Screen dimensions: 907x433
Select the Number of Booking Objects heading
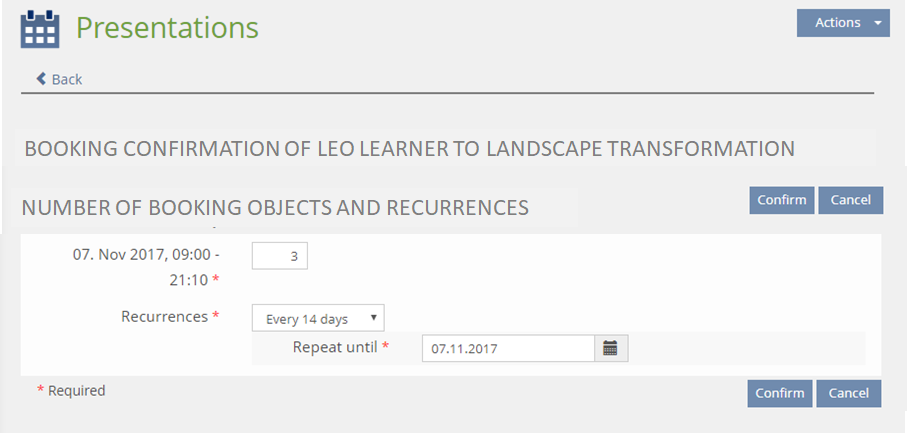[275, 208]
